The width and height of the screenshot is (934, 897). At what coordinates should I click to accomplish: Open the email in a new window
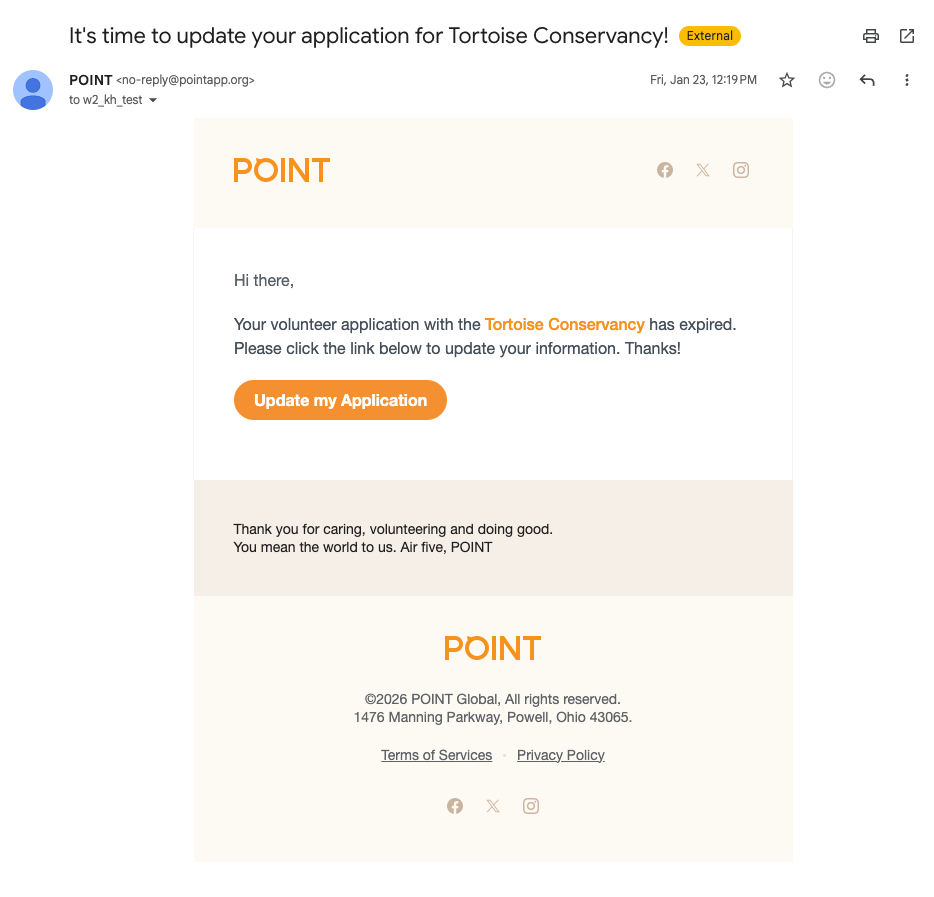[x=907, y=36]
